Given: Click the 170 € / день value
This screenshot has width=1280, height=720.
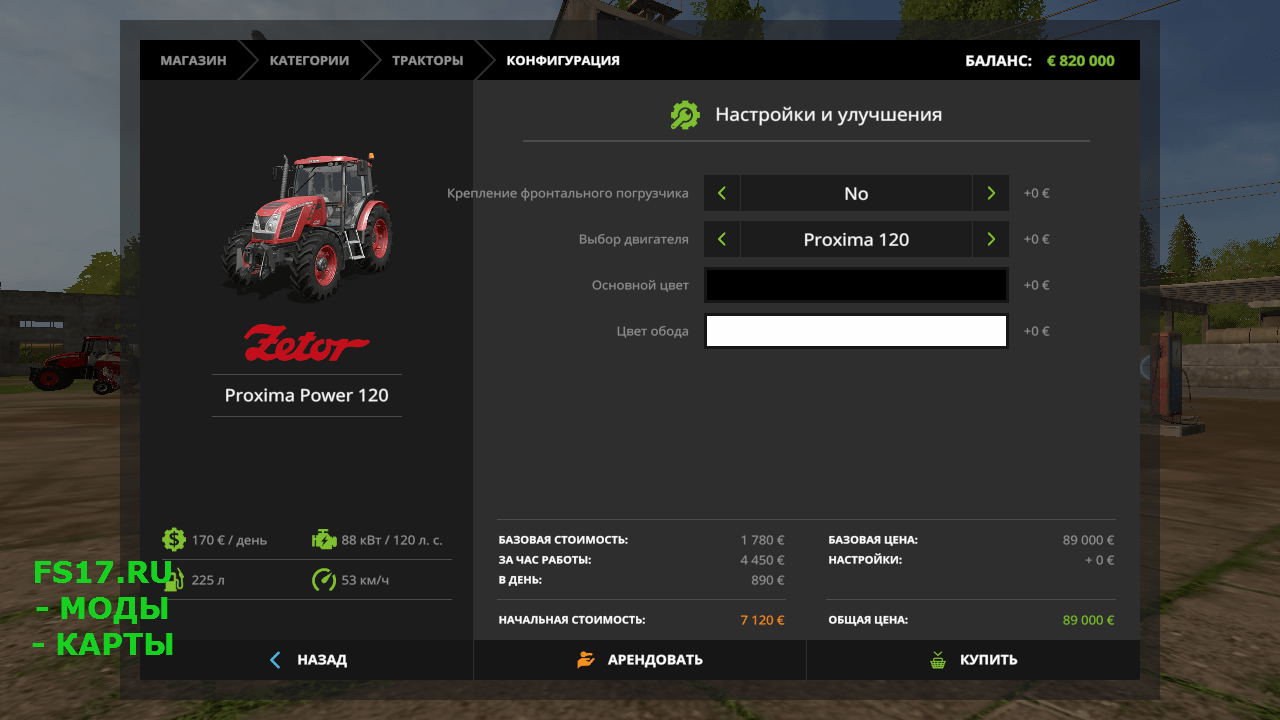Looking at the screenshot, I should (229, 540).
